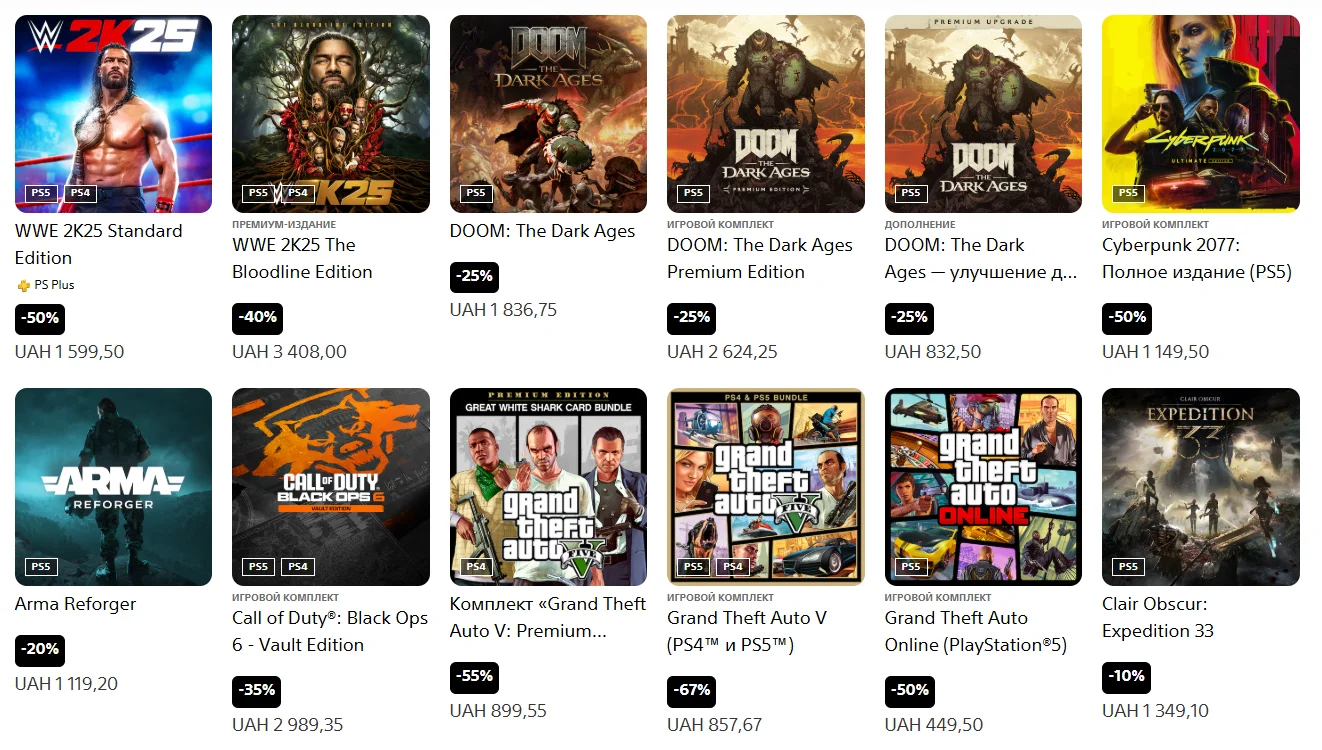Click the Комплект «Grand Theft Auto V: Premium title
This screenshot has height=750, width=1322.
(x=547, y=617)
